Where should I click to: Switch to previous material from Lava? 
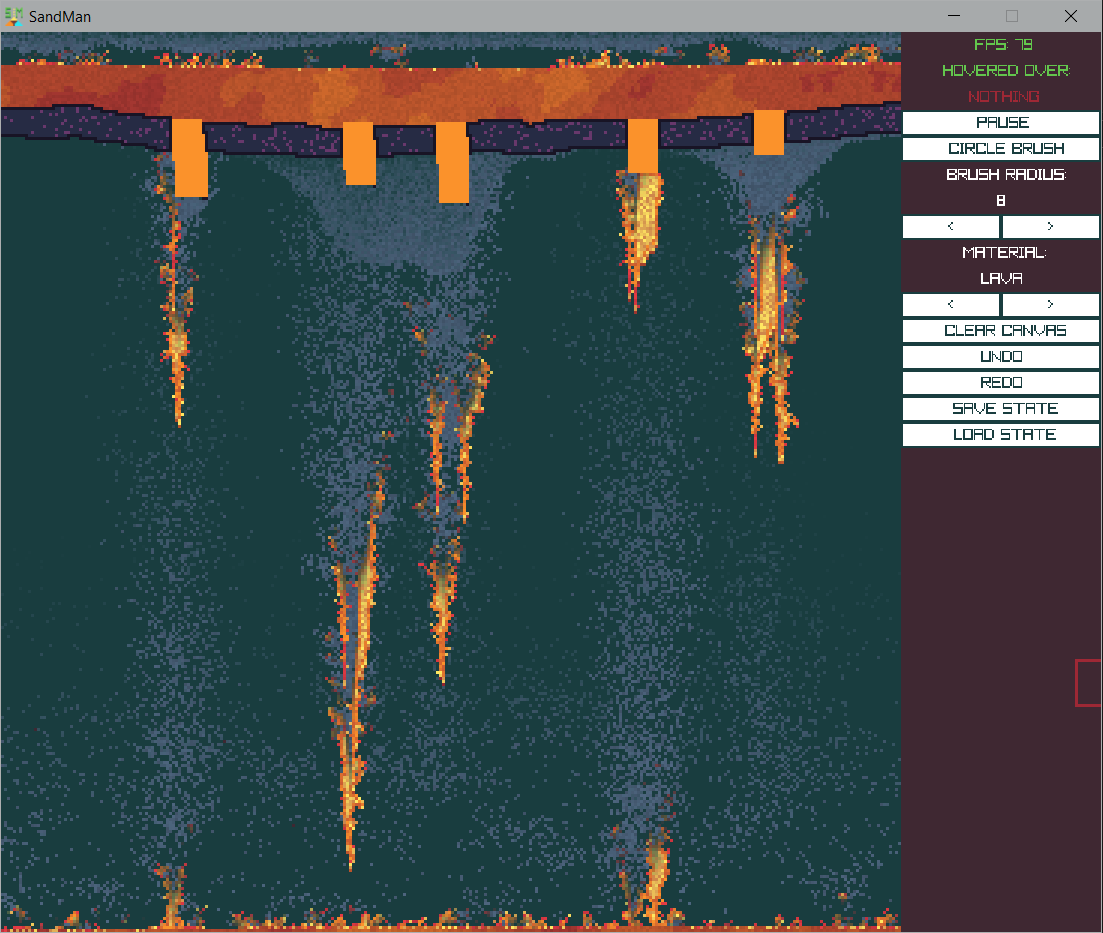pos(951,304)
